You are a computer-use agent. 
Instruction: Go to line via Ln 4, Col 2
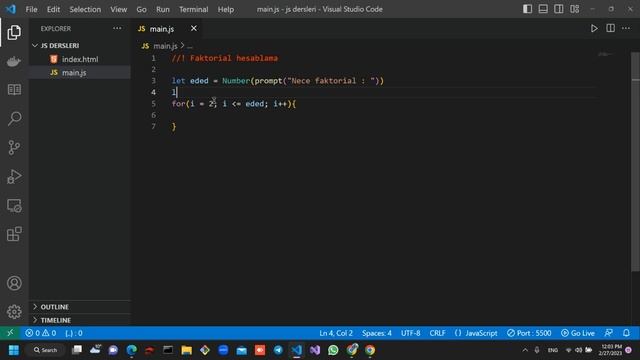coord(336,333)
